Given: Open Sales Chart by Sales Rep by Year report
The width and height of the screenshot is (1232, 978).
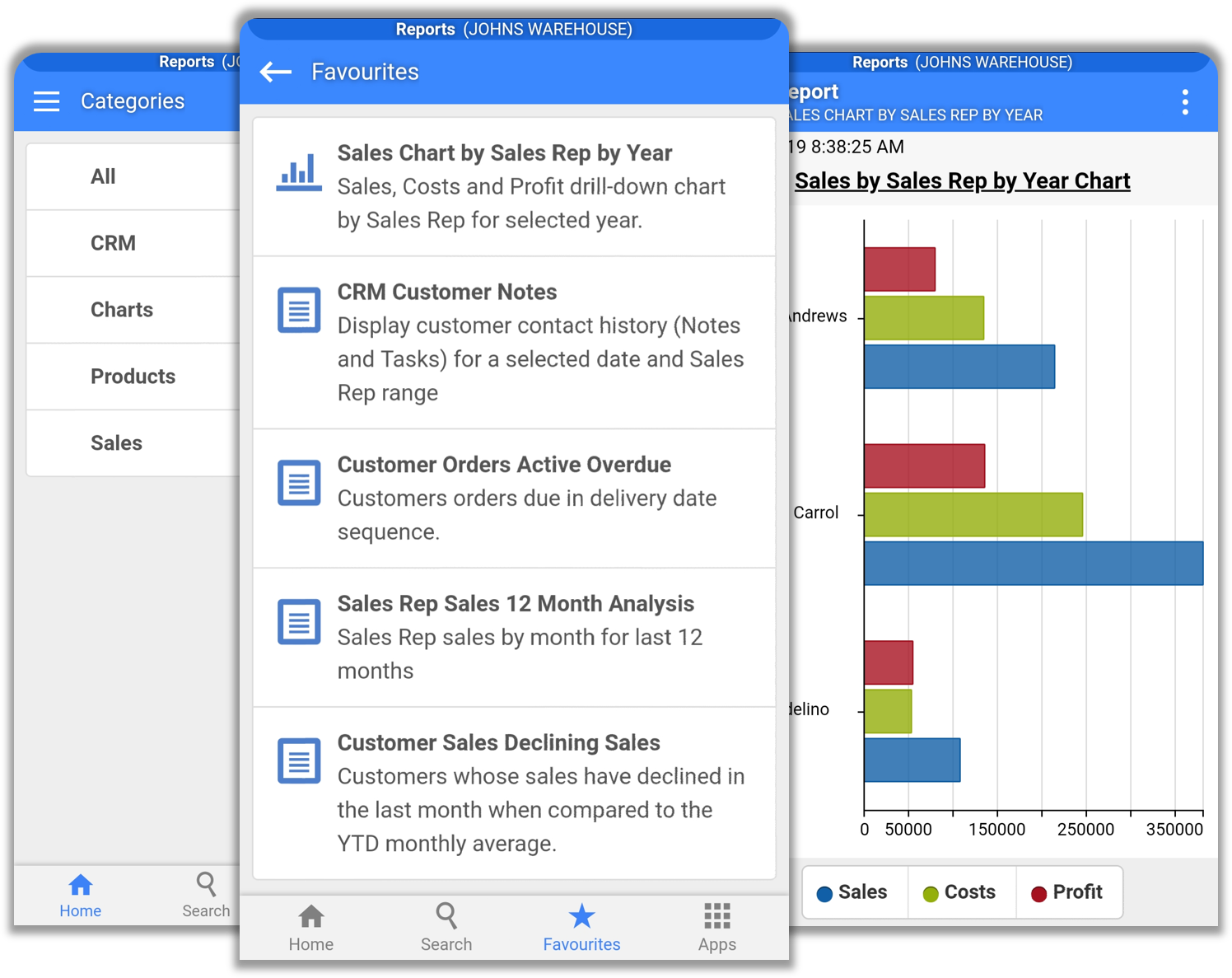Looking at the screenshot, I should point(514,187).
